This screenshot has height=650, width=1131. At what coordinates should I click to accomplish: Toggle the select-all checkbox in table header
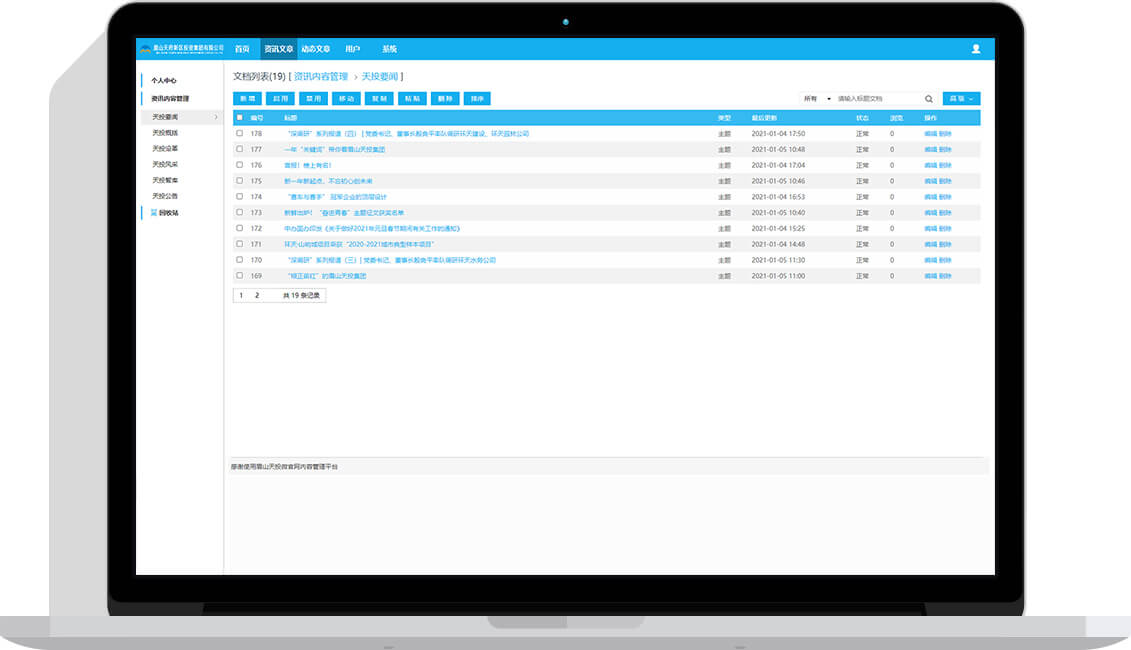tap(240, 118)
